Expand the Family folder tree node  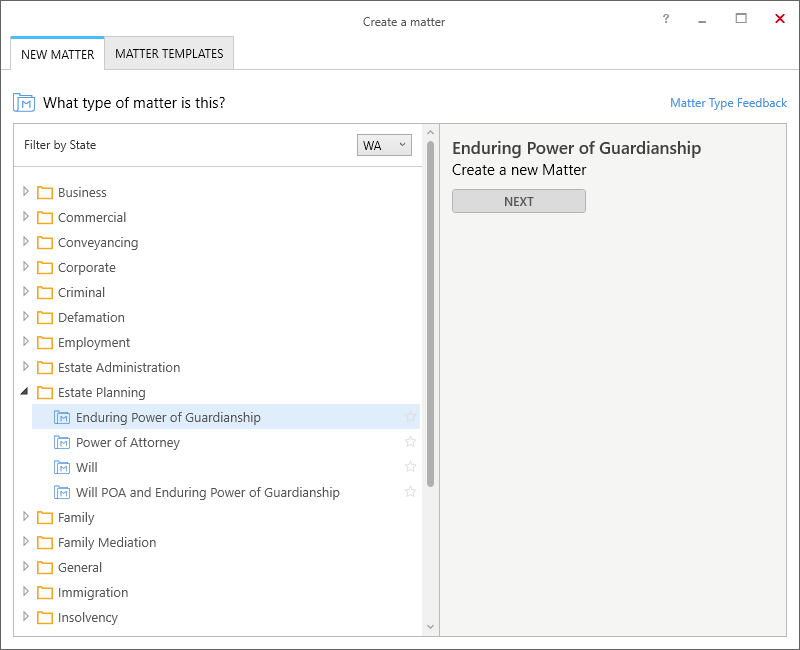click(x=26, y=516)
